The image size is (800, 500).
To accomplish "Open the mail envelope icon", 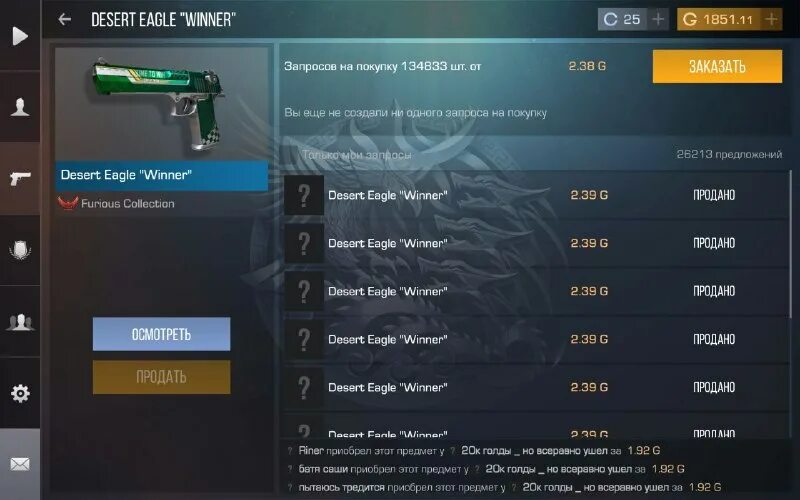I will 20,464.
